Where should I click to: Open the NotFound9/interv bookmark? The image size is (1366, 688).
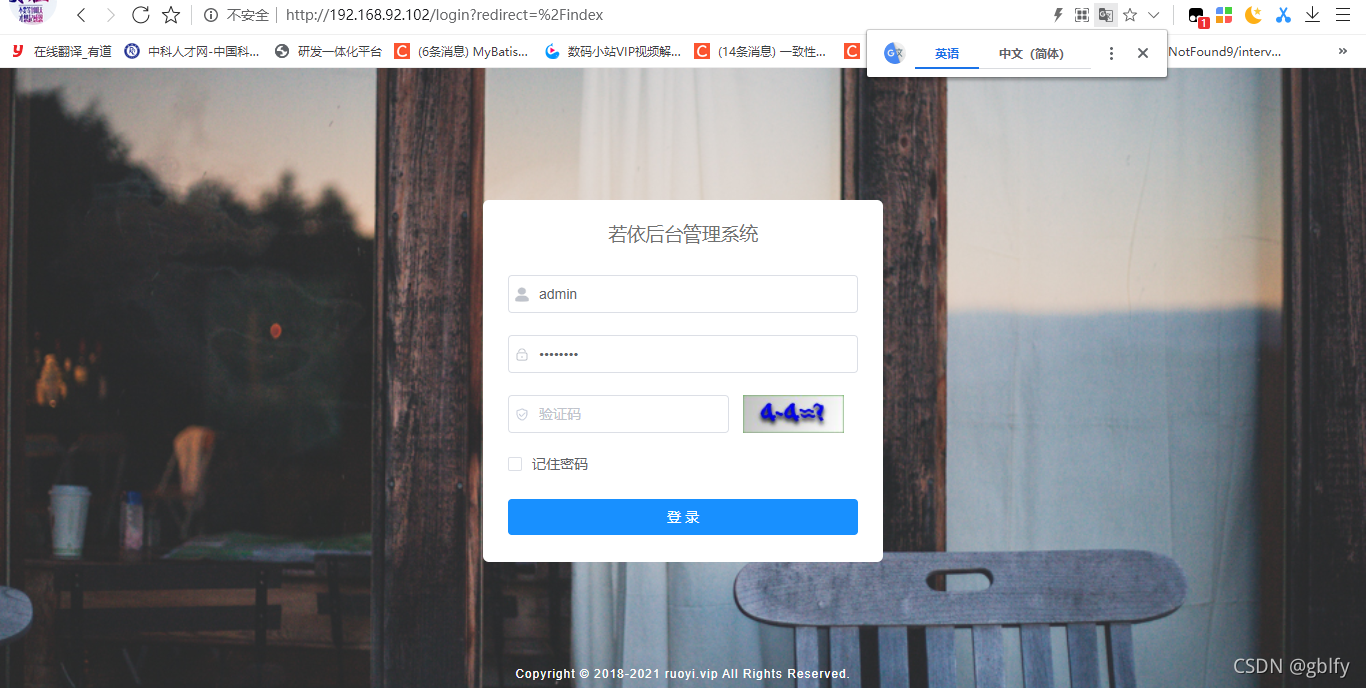pos(1224,51)
